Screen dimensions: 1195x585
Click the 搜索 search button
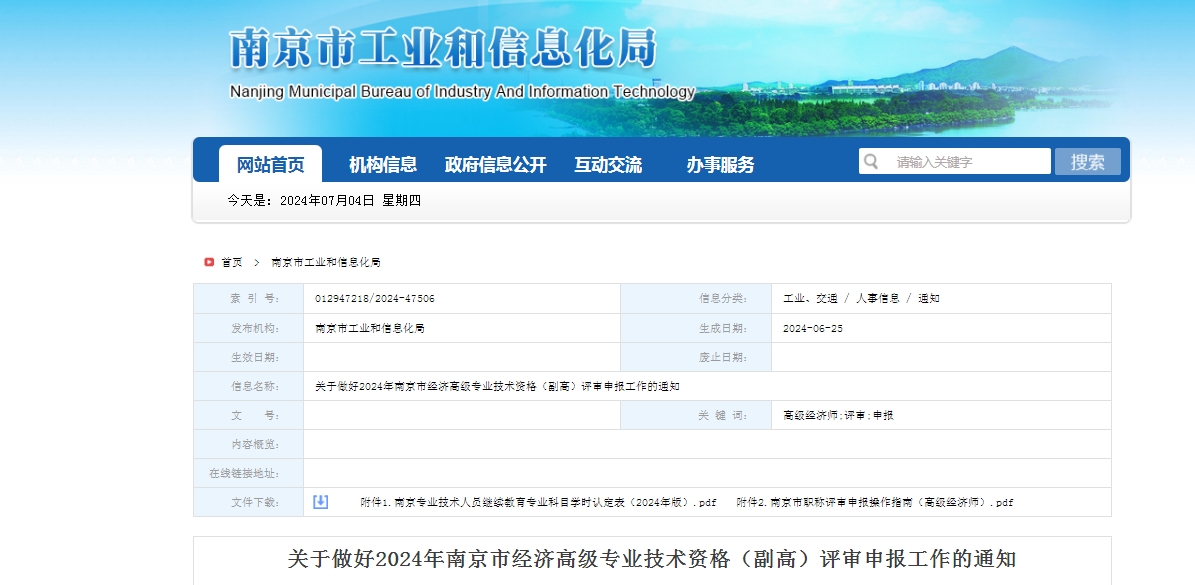[1087, 160]
